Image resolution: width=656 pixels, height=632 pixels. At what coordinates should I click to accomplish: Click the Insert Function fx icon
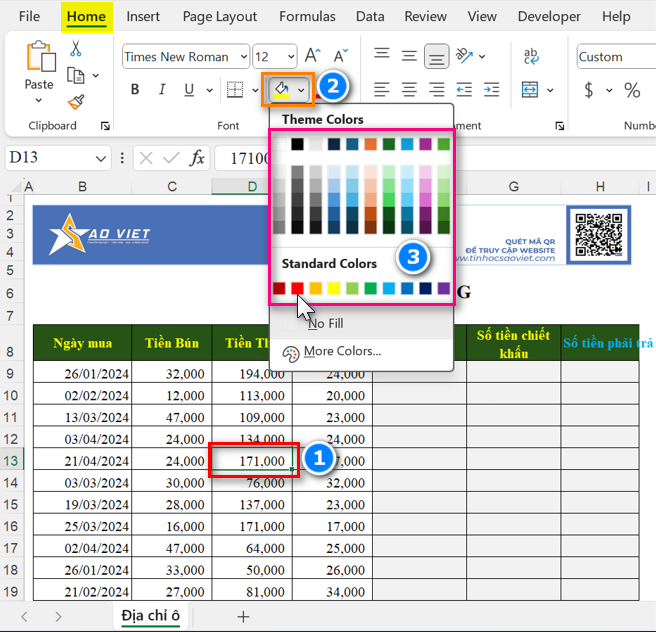(198, 158)
